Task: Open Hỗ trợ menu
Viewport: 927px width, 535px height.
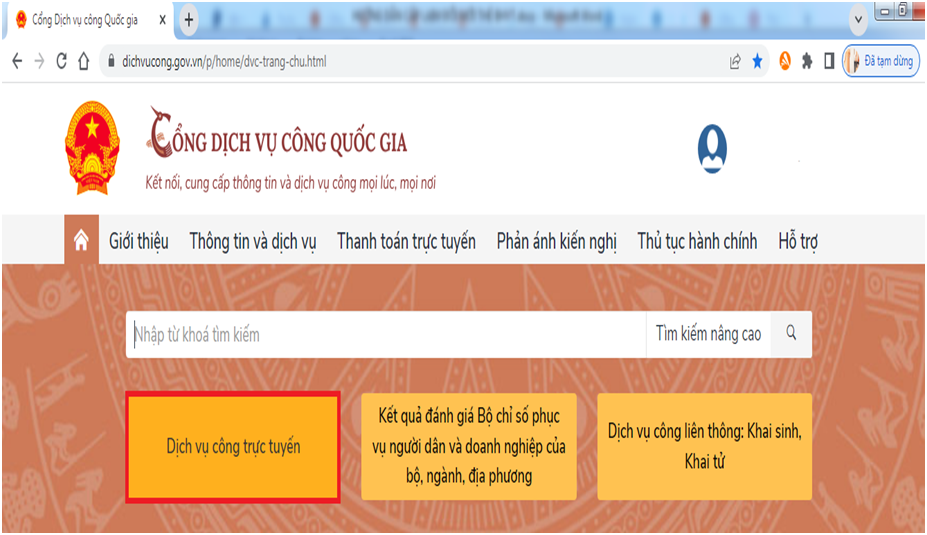Action: pos(798,241)
